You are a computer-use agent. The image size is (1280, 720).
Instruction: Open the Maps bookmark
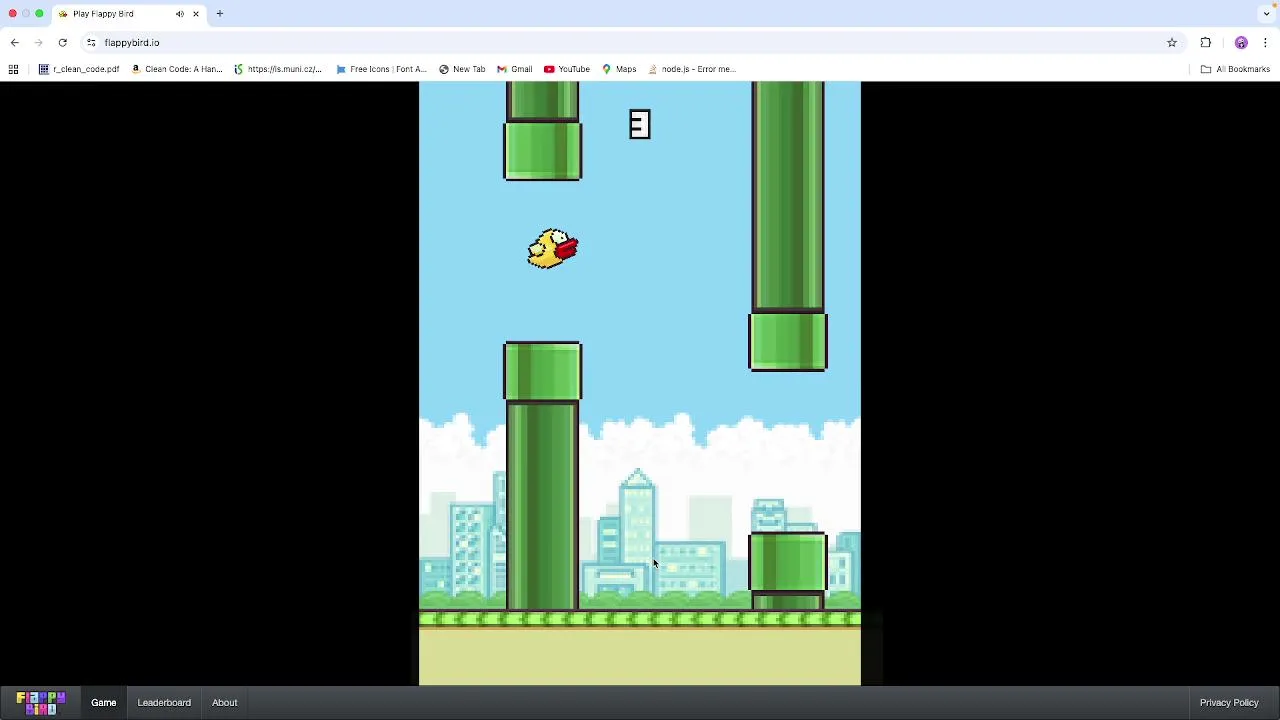tap(619, 69)
